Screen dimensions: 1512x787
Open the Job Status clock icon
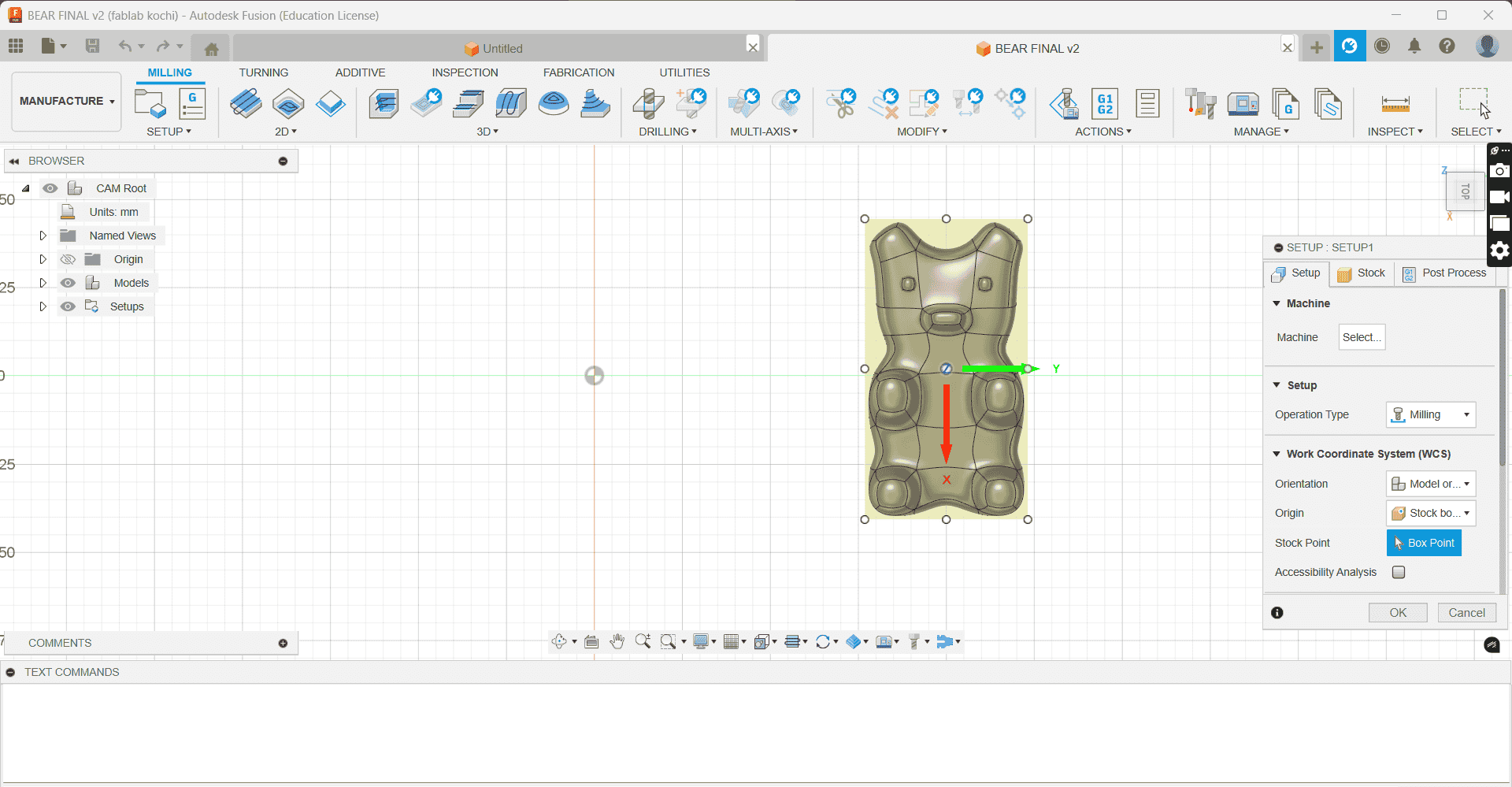(x=1382, y=46)
